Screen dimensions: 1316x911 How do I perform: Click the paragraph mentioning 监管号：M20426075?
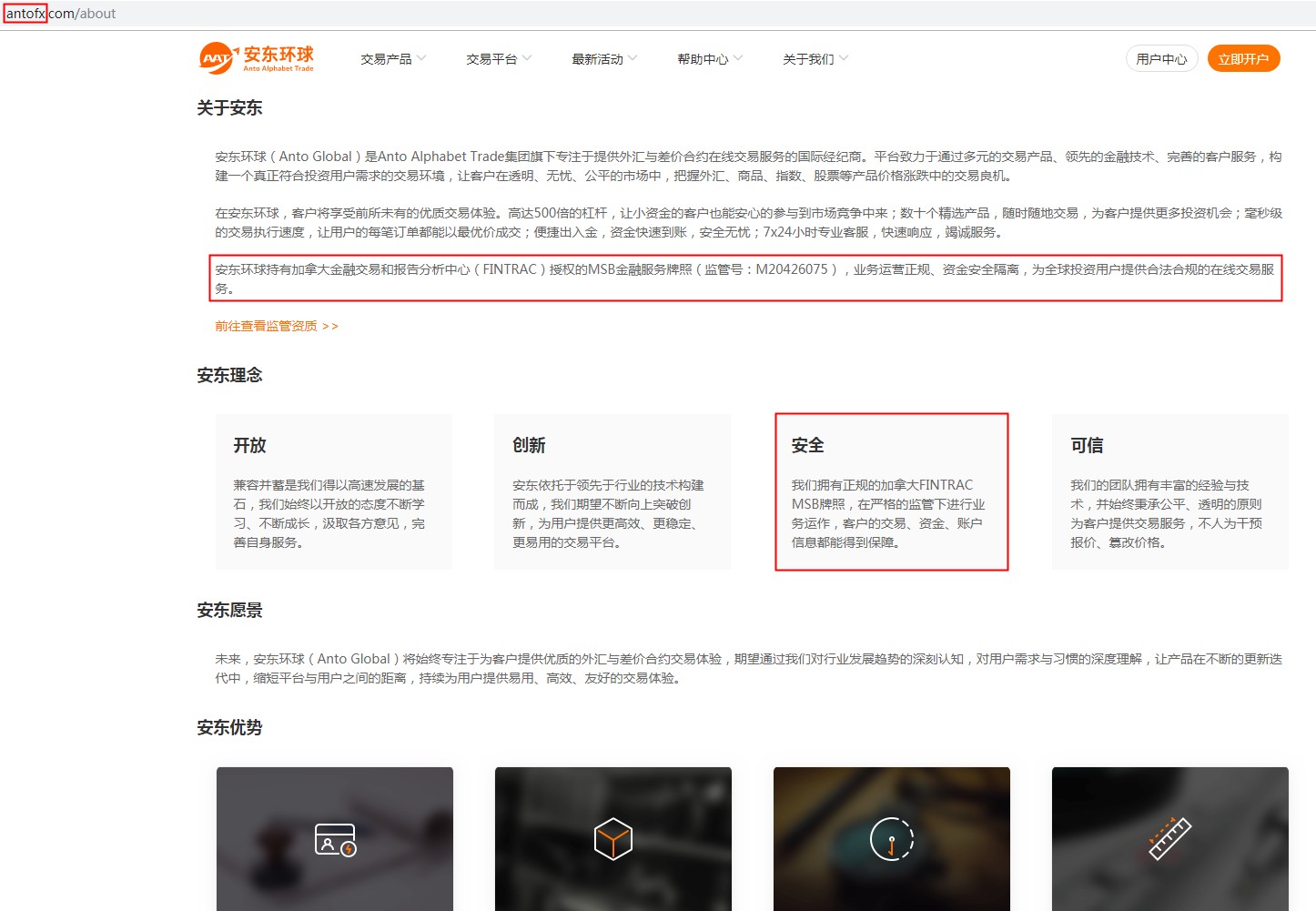(744, 278)
